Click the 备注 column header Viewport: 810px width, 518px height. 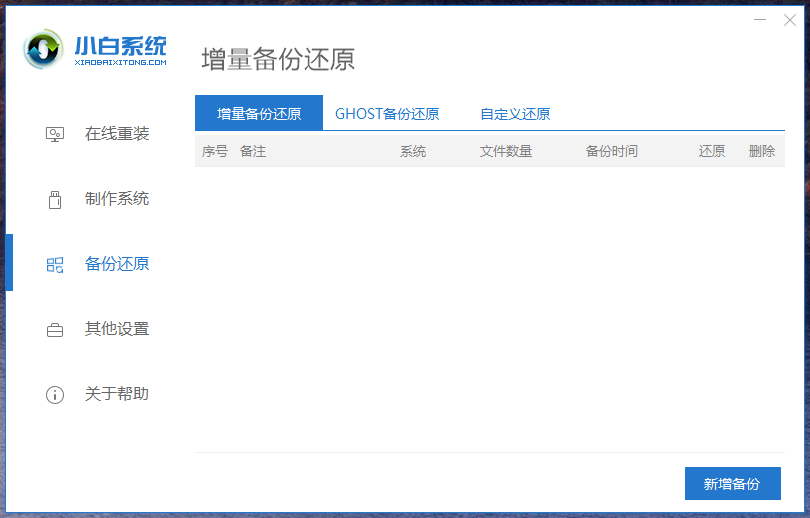pos(253,151)
